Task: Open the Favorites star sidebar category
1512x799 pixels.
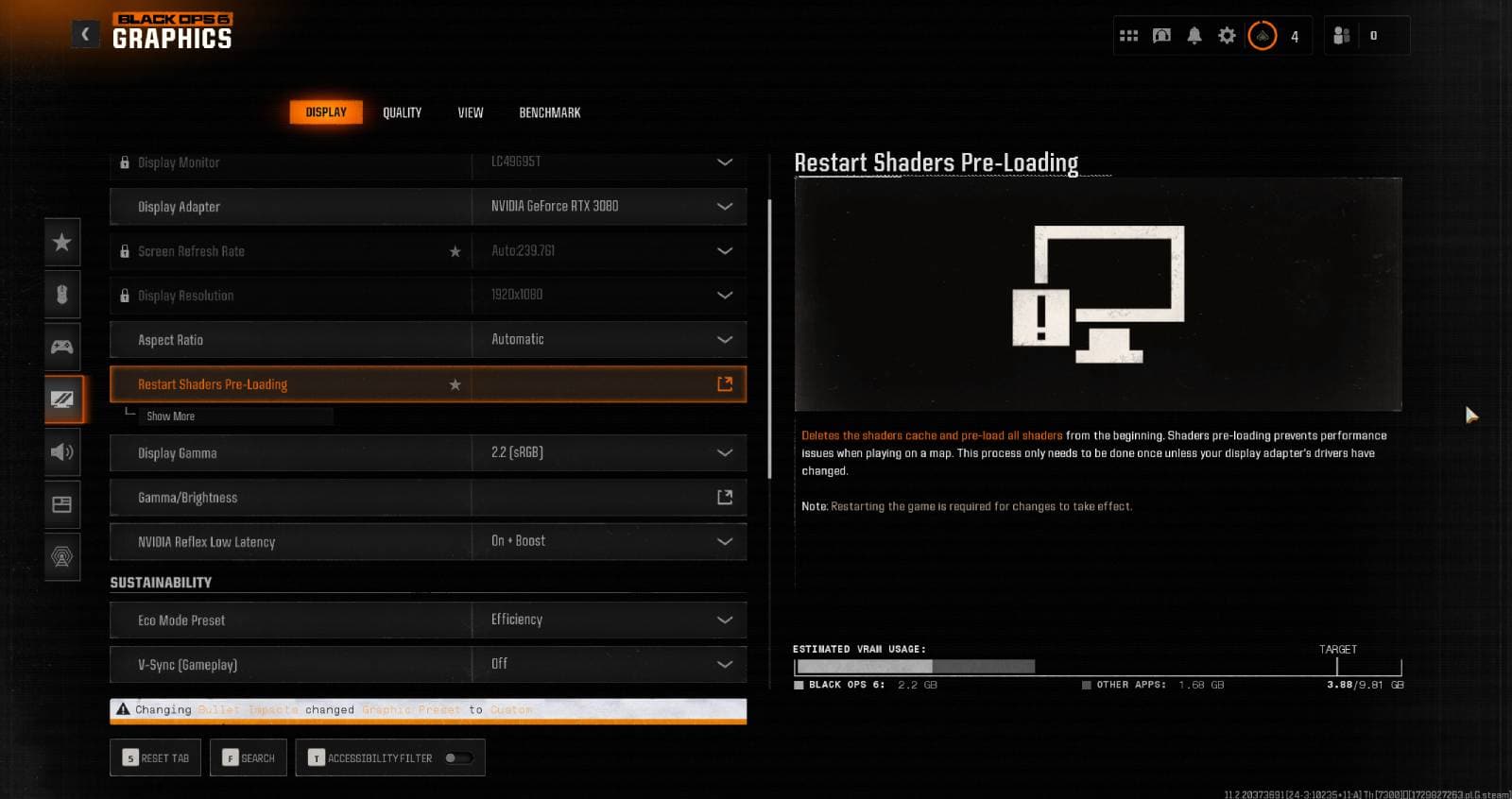Action: (62, 243)
